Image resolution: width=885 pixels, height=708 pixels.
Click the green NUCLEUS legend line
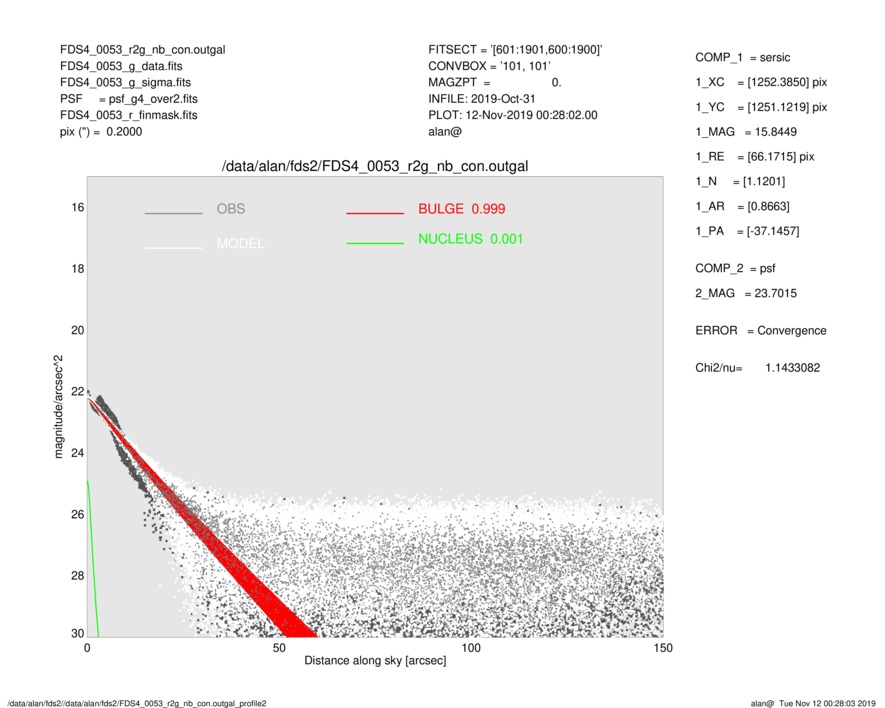(375, 243)
